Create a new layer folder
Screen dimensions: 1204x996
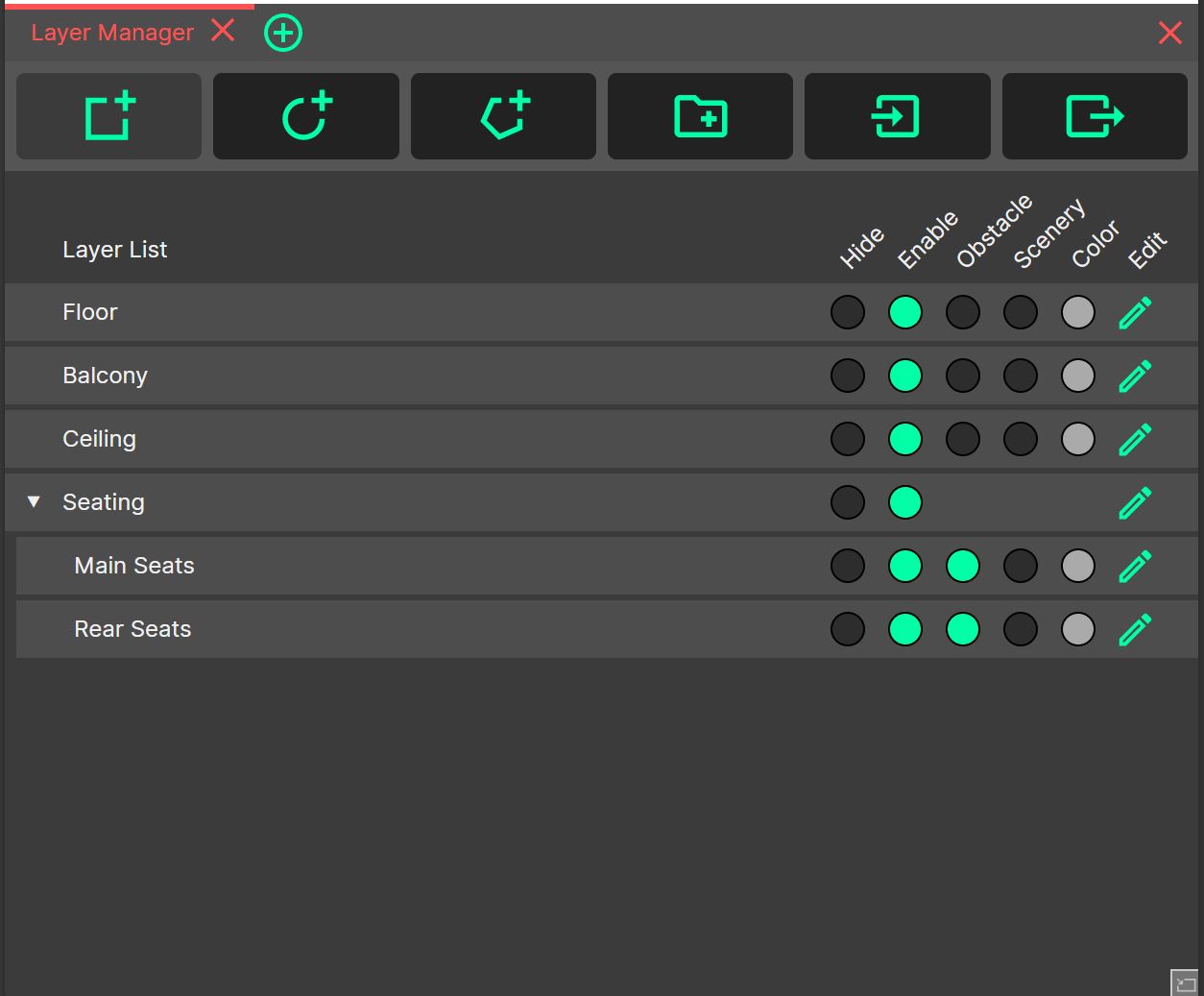[x=699, y=115]
